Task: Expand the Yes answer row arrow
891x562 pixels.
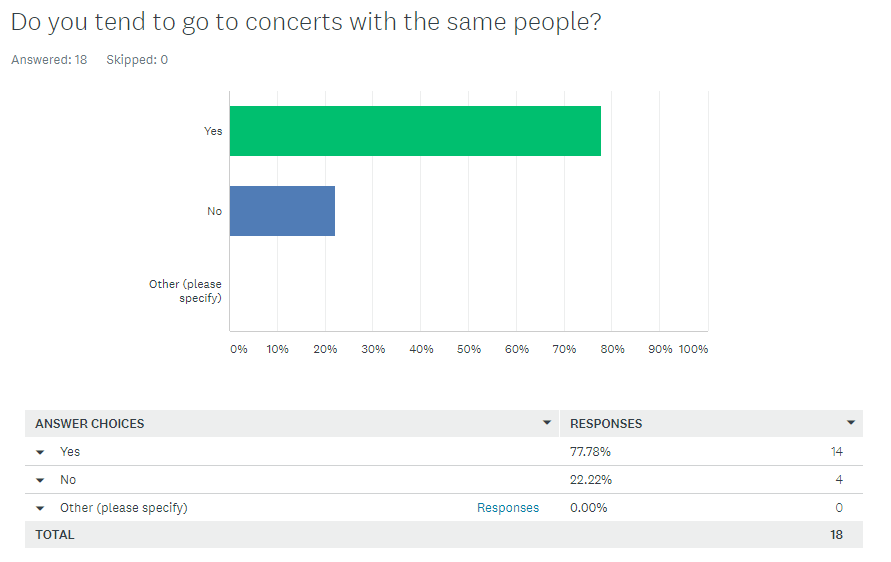Action: [40, 452]
